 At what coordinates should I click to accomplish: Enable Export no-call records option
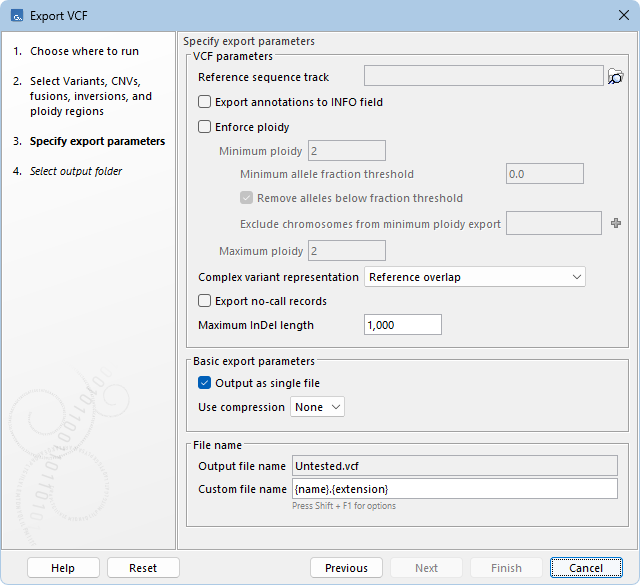pos(205,301)
